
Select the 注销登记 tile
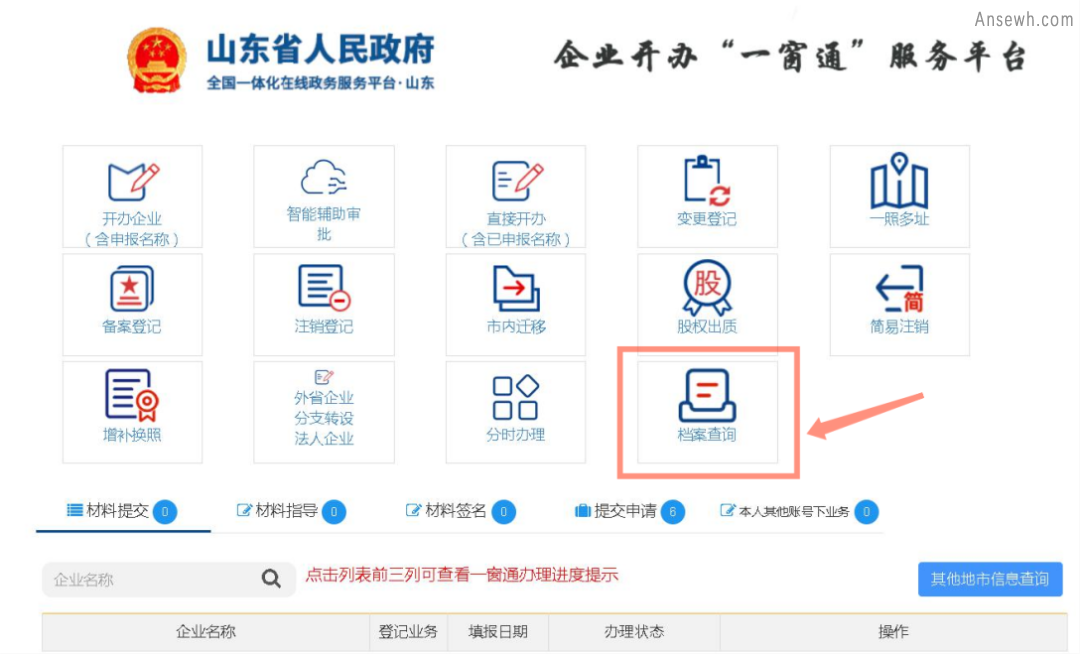pos(324,305)
